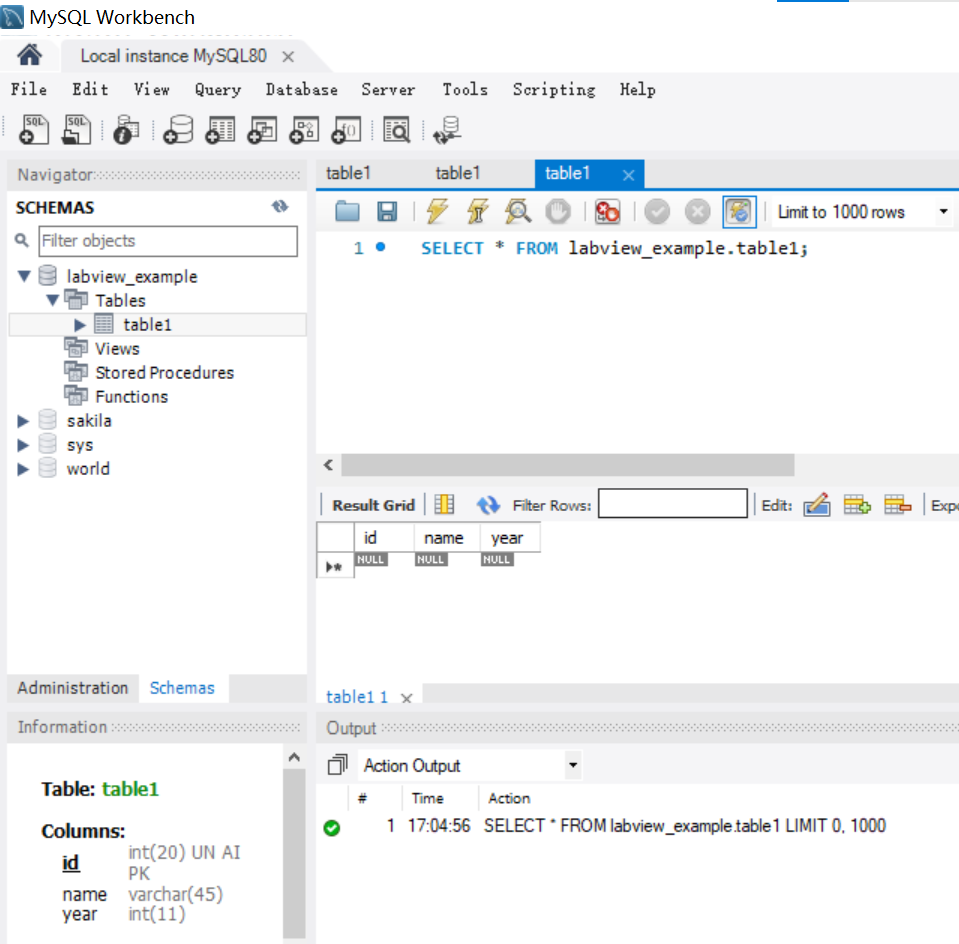Execute statement under cursor icon
The image size is (959, 944).
point(477,212)
